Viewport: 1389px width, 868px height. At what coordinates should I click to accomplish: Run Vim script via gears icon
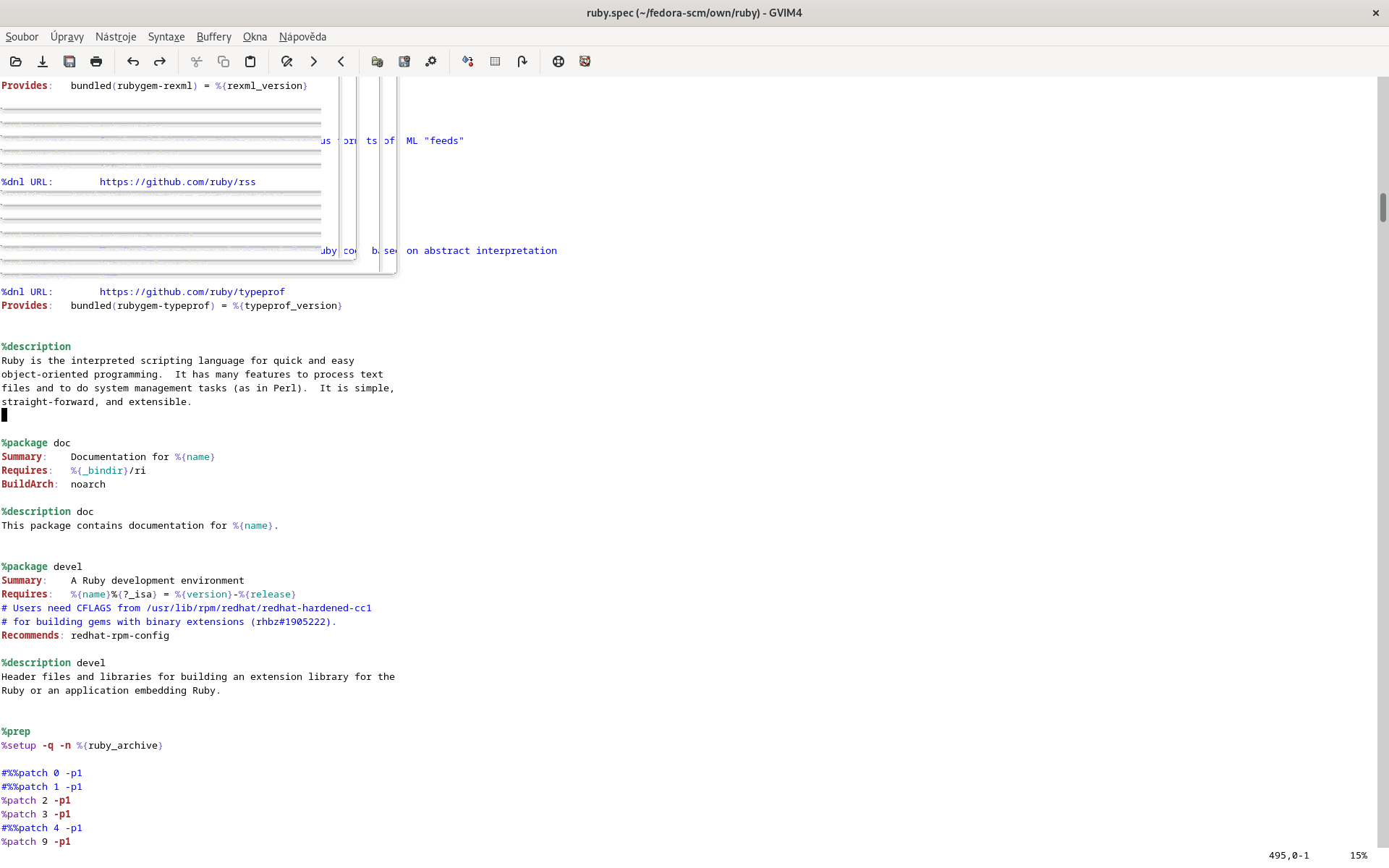[431, 61]
